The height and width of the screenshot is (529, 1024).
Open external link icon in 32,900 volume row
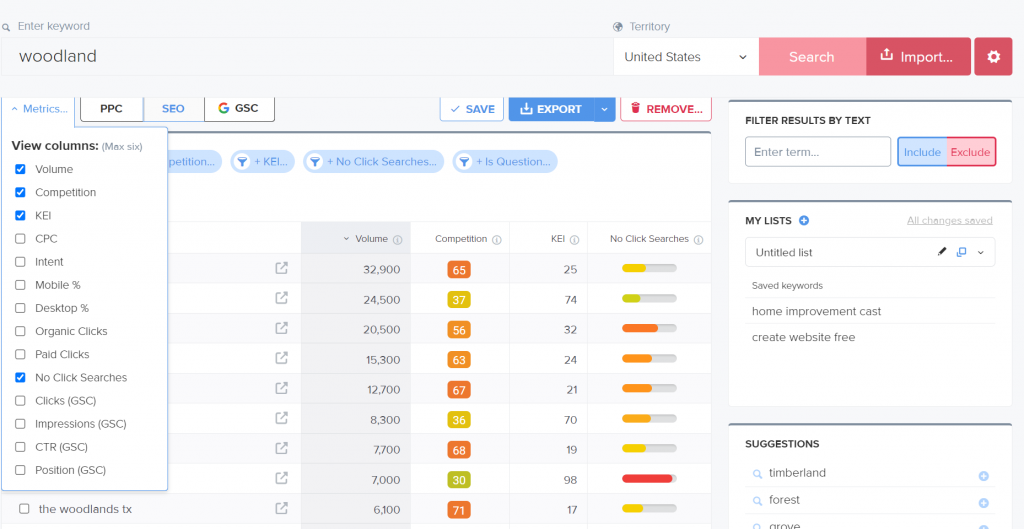click(282, 268)
